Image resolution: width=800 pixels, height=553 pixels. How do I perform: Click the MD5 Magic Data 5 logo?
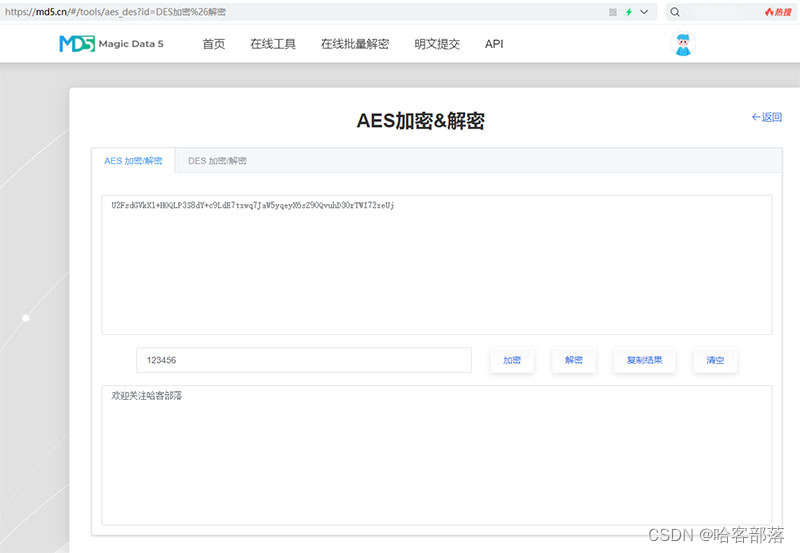point(111,44)
